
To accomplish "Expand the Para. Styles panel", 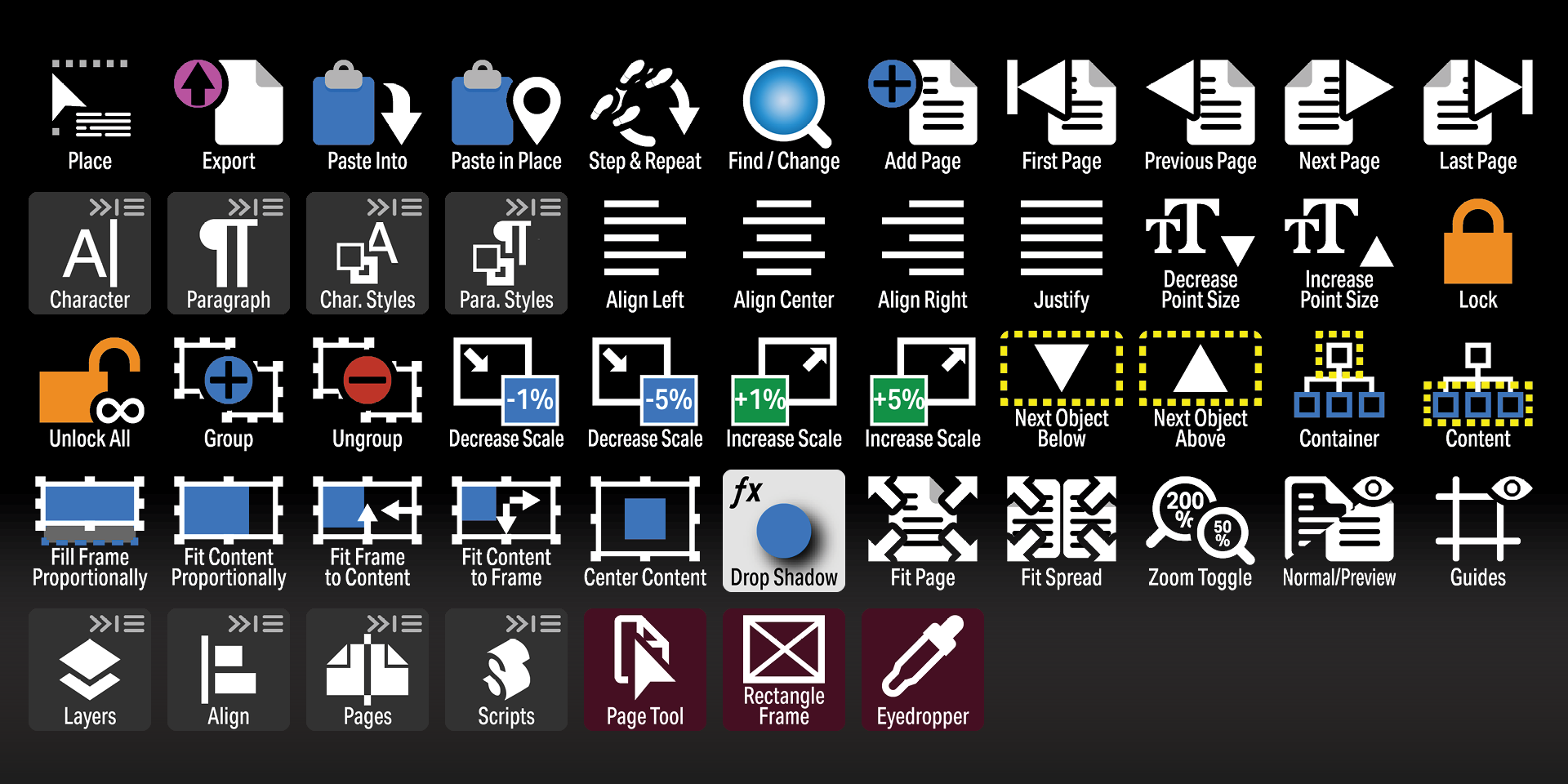I will pos(506,253).
